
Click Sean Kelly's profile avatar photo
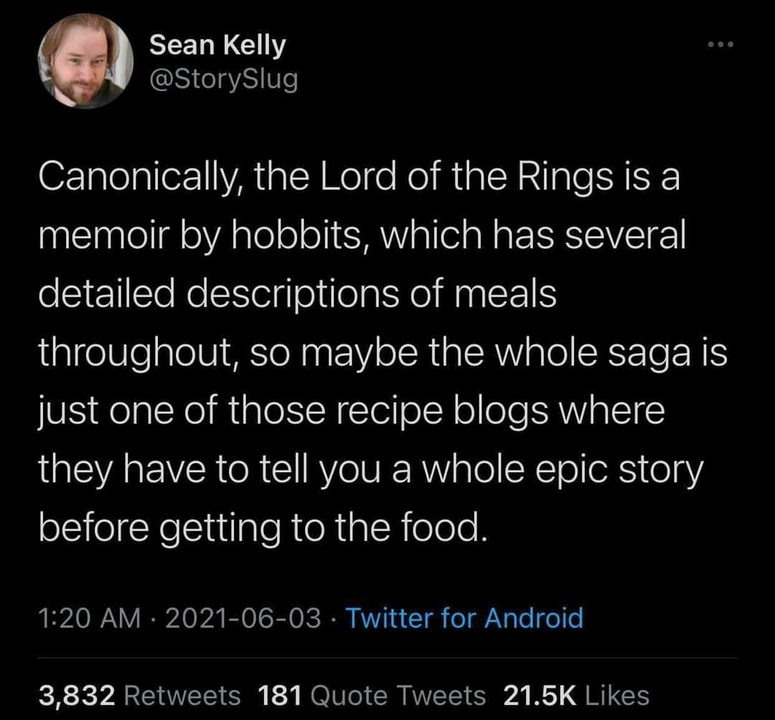click(86, 62)
